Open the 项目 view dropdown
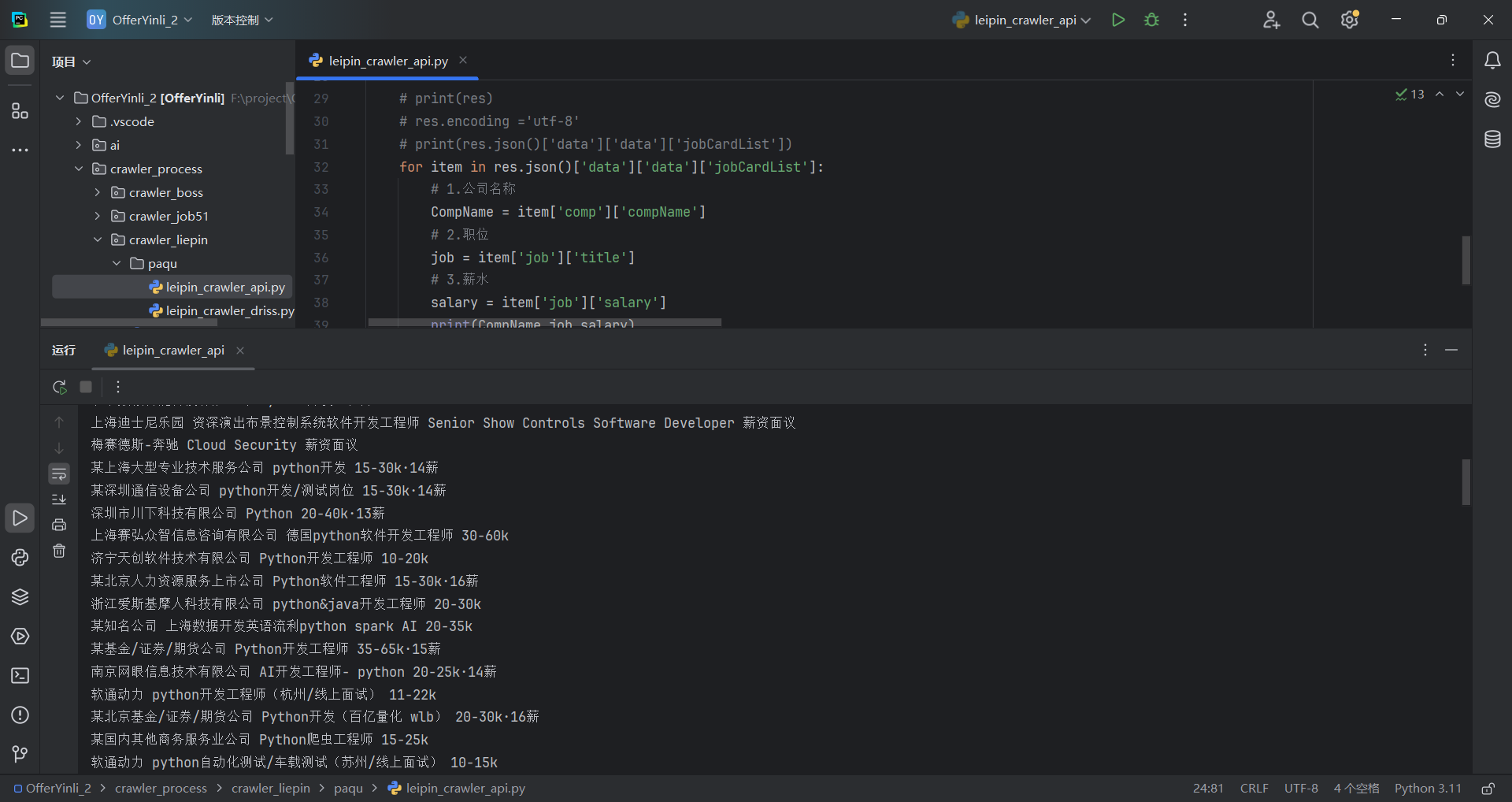 tap(72, 61)
